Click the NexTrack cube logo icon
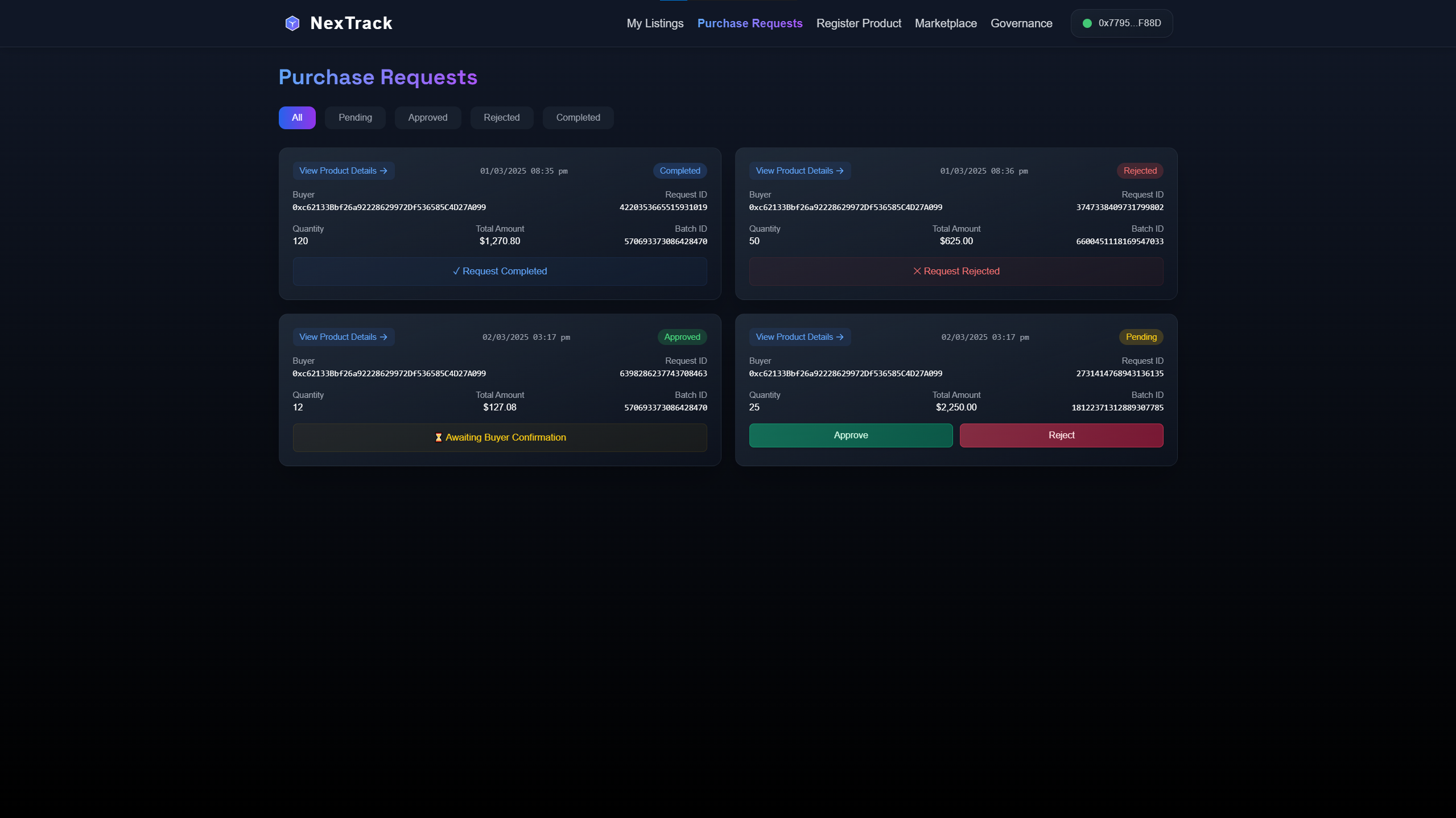The height and width of the screenshot is (818, 1456). point(292,23)
